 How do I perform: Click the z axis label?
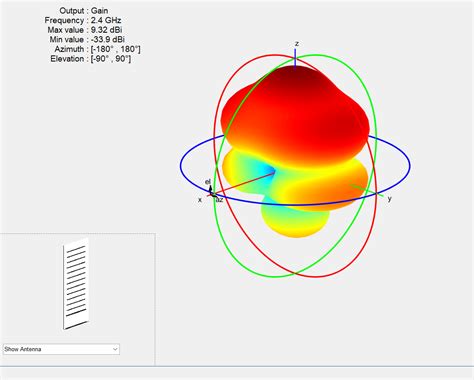coord(297,44)
